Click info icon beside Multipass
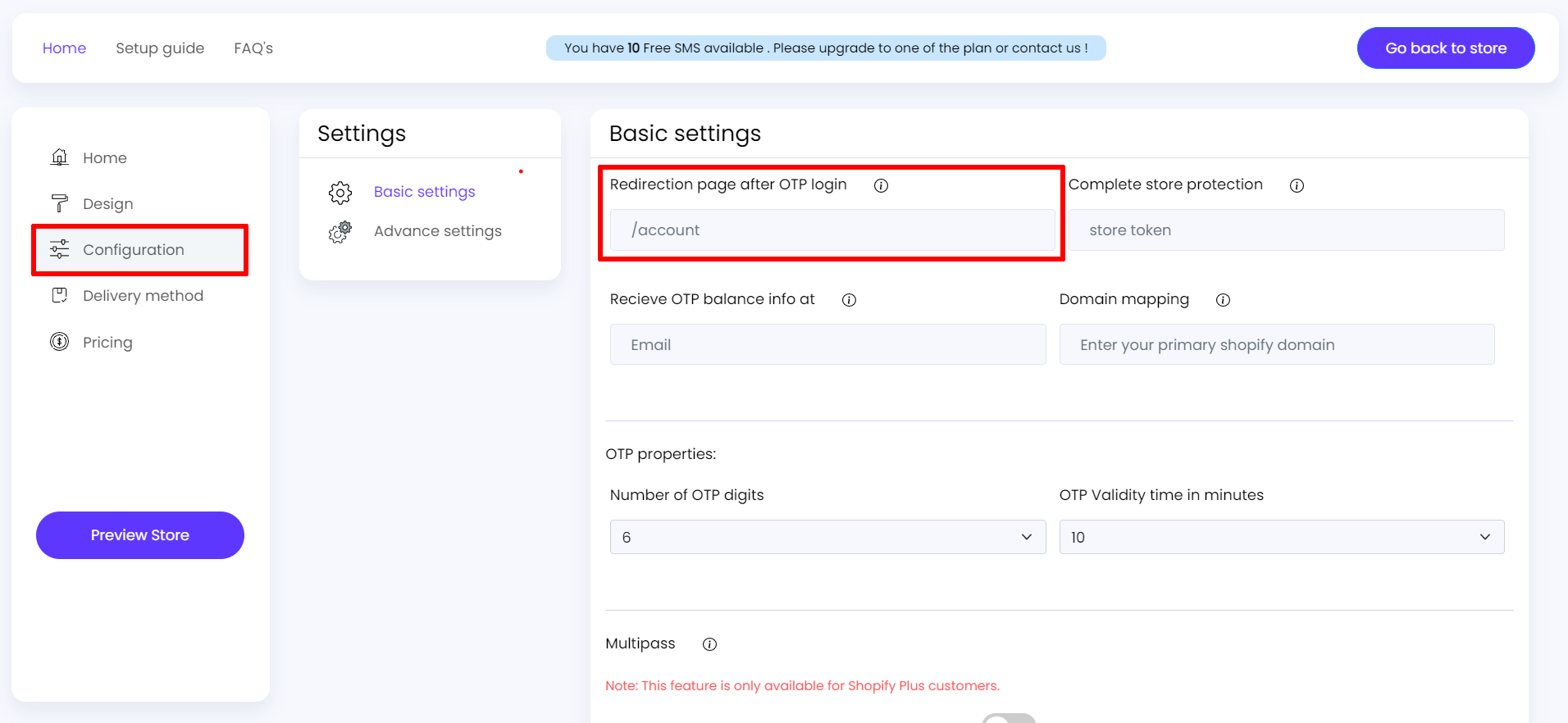 point(709,644)
